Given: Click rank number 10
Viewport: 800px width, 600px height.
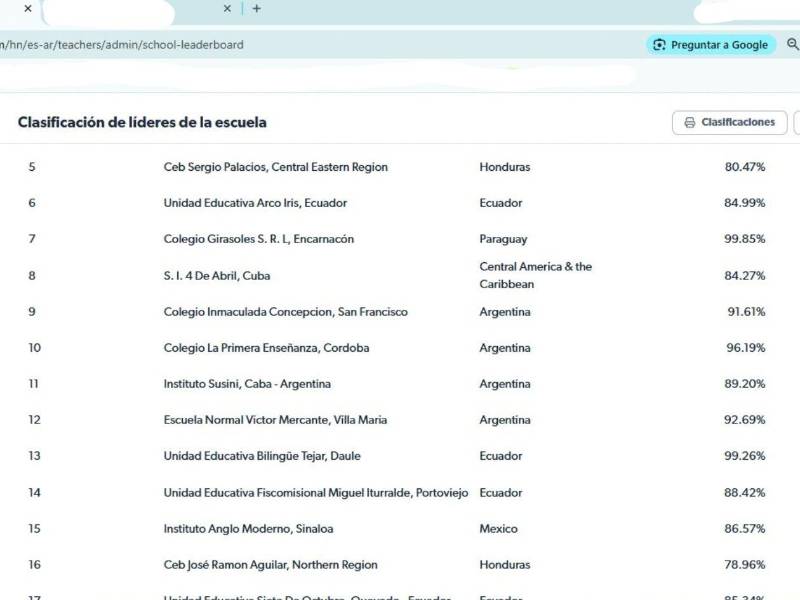Looking at the screenshot, I should pyautogui.click(x=35, y=348).
